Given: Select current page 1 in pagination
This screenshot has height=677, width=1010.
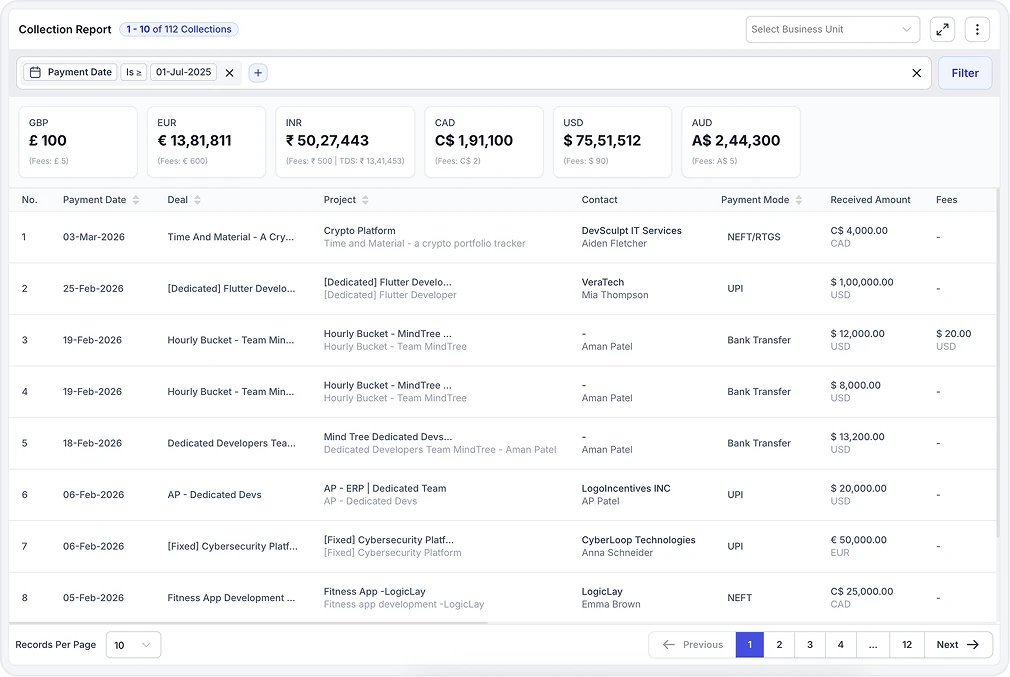Looking at the screenshot, I should [x=750, y=645].
